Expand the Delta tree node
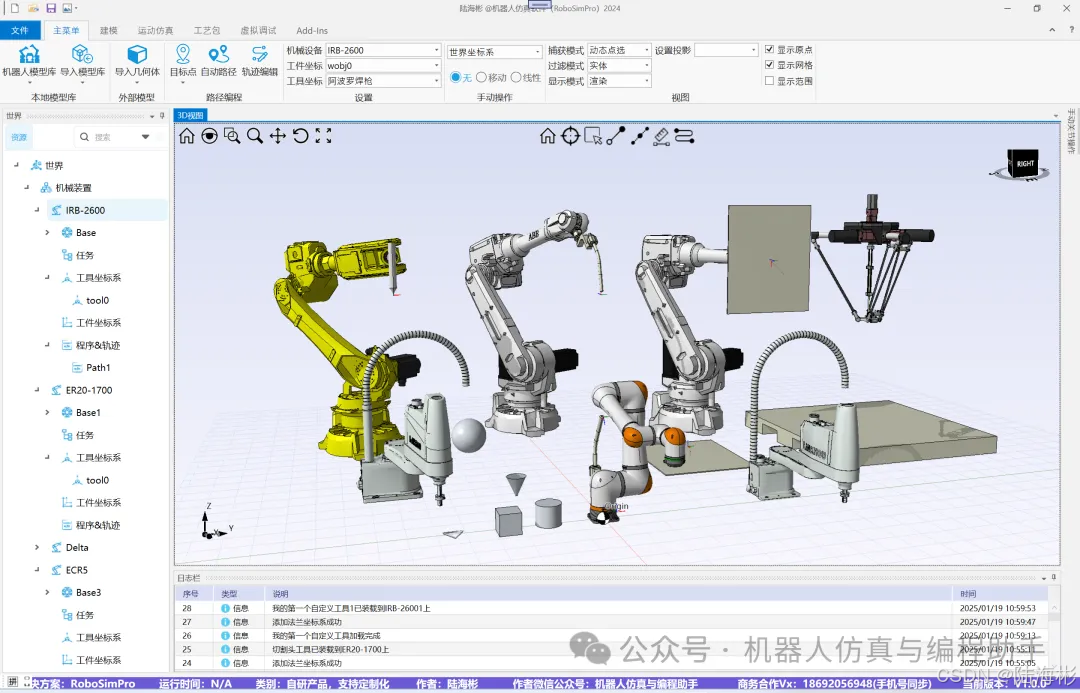 click(37, 547)
